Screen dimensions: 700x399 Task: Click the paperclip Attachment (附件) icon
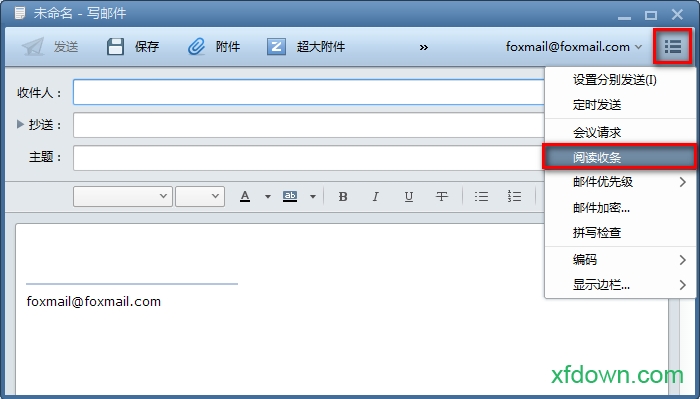tap(196, 46)
